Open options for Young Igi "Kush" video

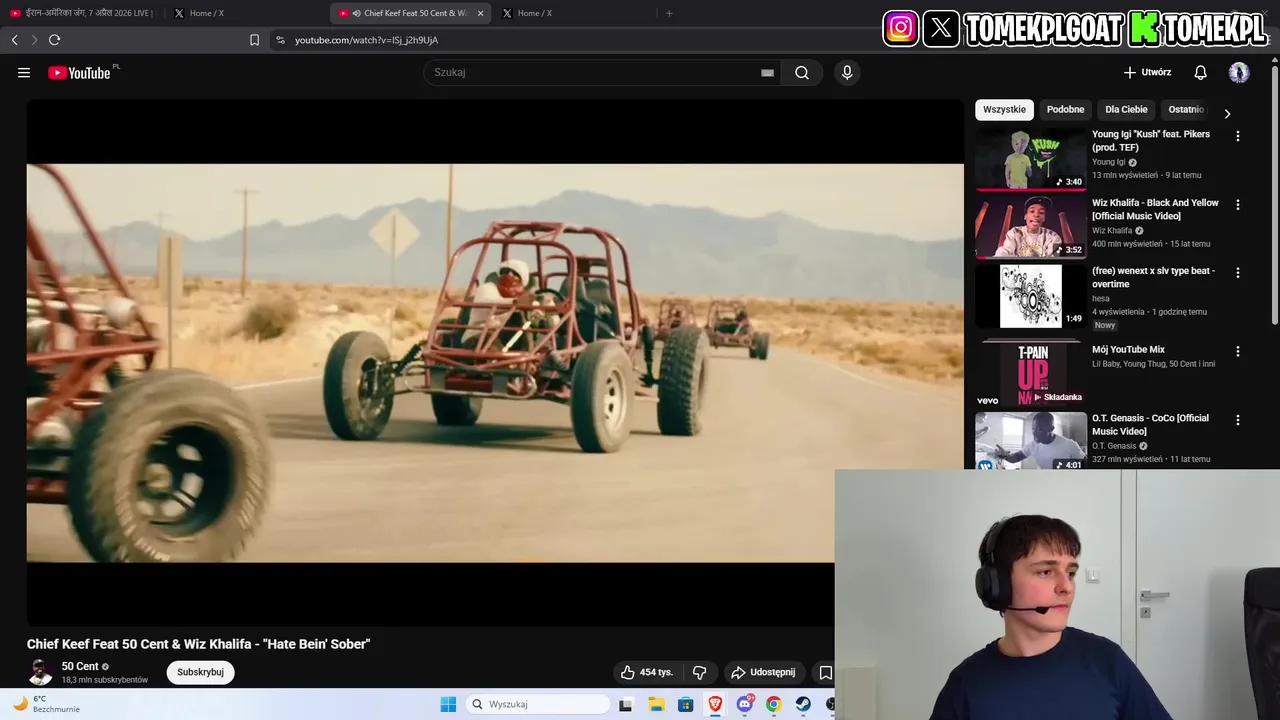tap(1237, 136)
